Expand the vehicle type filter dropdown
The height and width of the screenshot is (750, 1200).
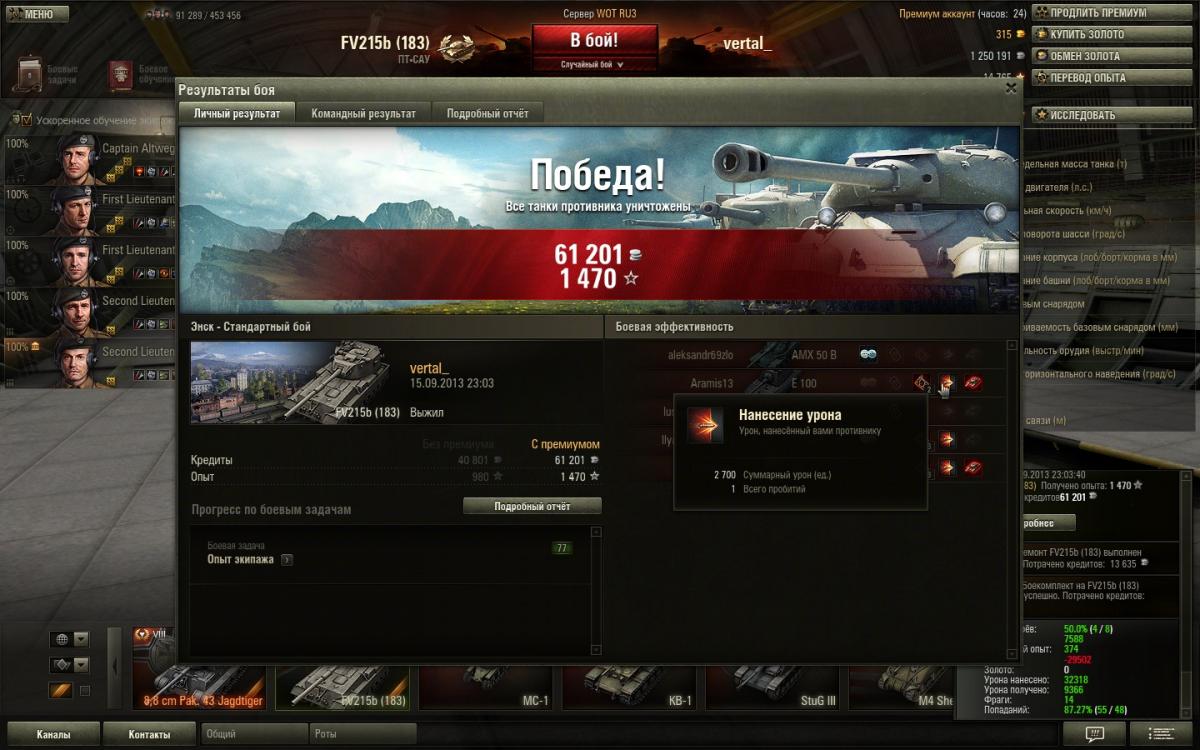click(x=82, y=665)
